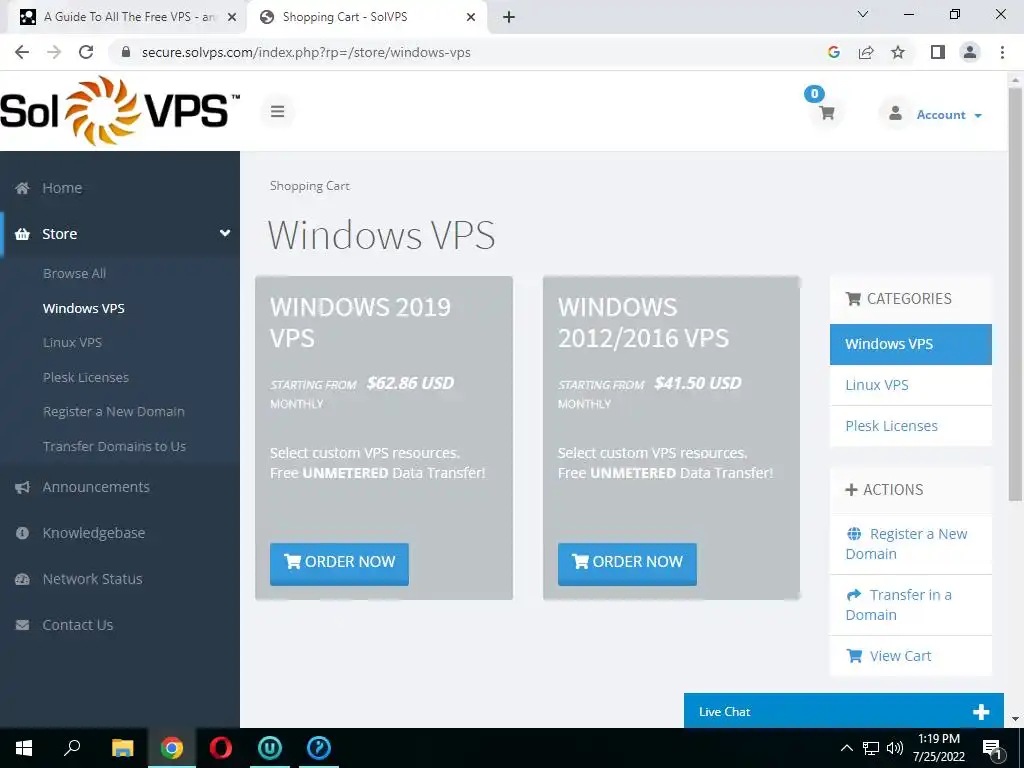1024x768 pixels.
Task: Switch to the Free VPS guide tab
Action: [129, 17]
